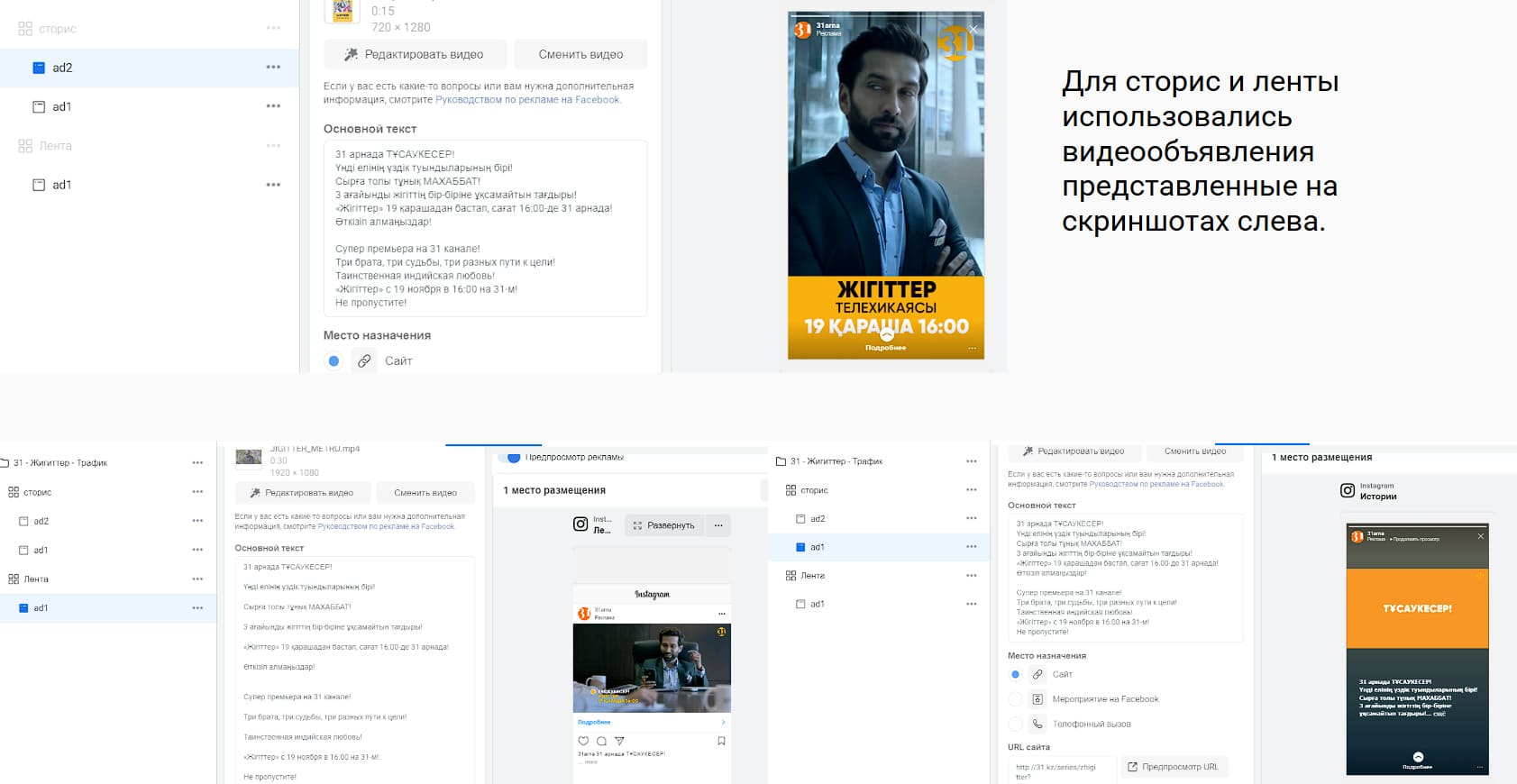Click link icon beside Сайт in bottom-right screenshot
Image resolution: width=1517 pixels, height=784 pixels.
pos(1037,674)
